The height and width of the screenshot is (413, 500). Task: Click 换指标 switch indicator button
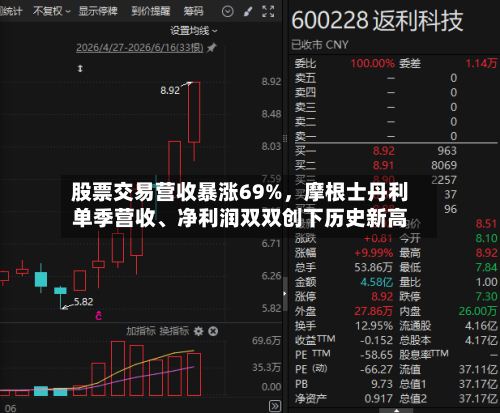174,331
